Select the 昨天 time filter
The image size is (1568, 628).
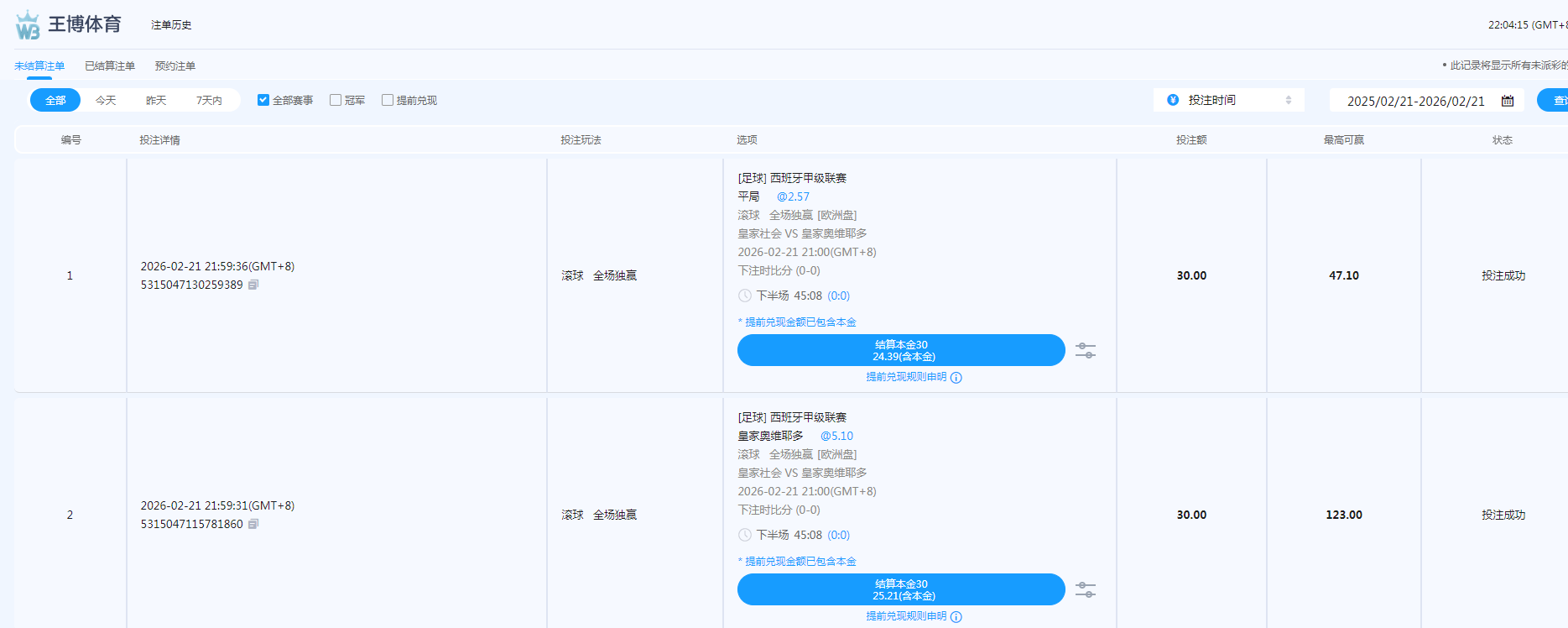(156, 100)
